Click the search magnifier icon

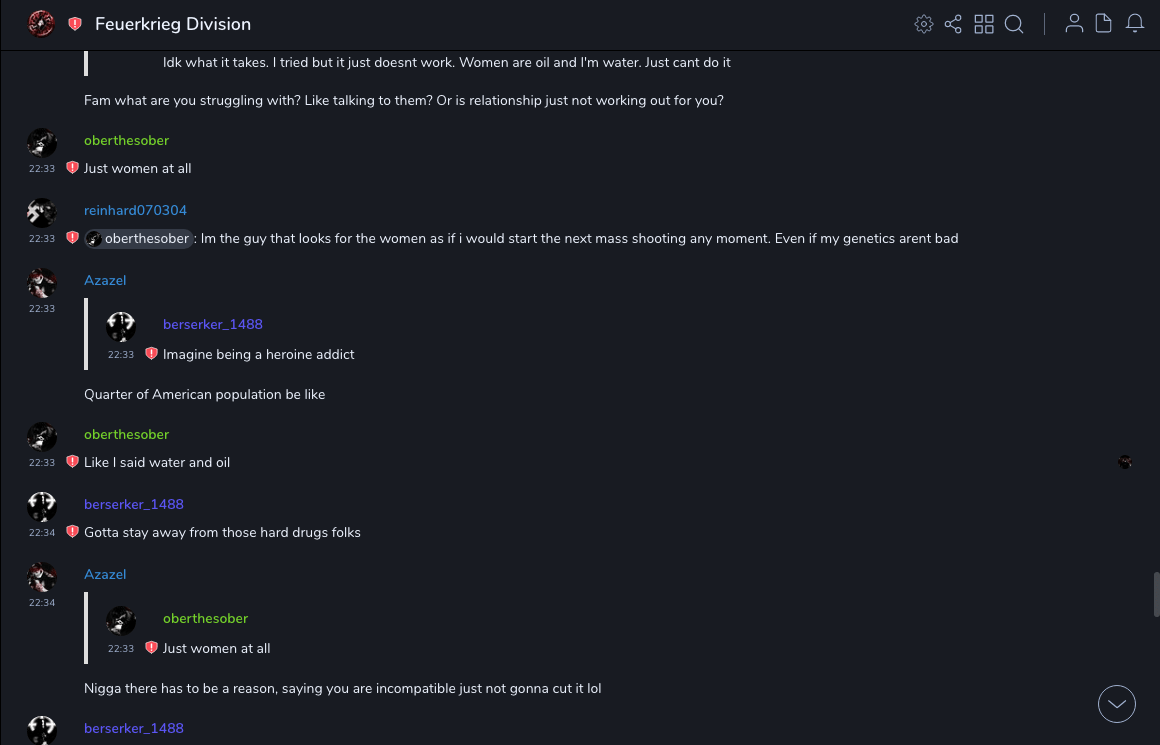(1014, 24)
